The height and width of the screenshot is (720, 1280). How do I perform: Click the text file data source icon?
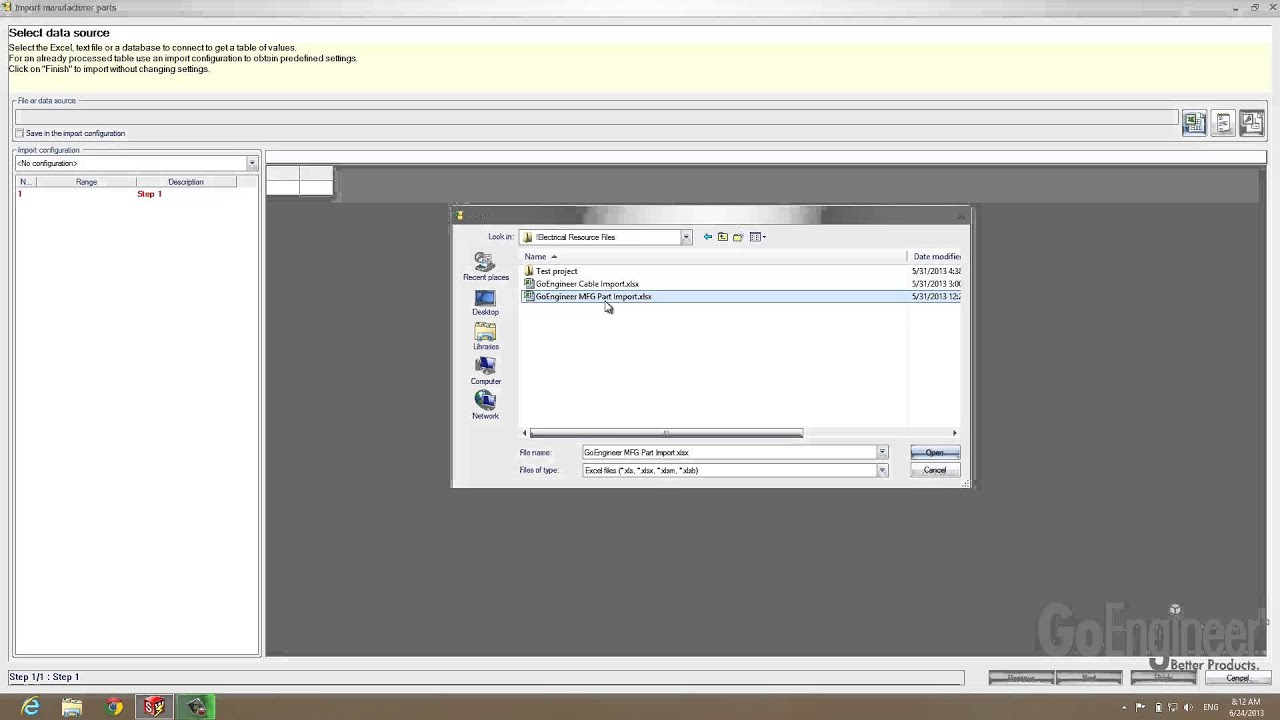(x=1223, y=123)
